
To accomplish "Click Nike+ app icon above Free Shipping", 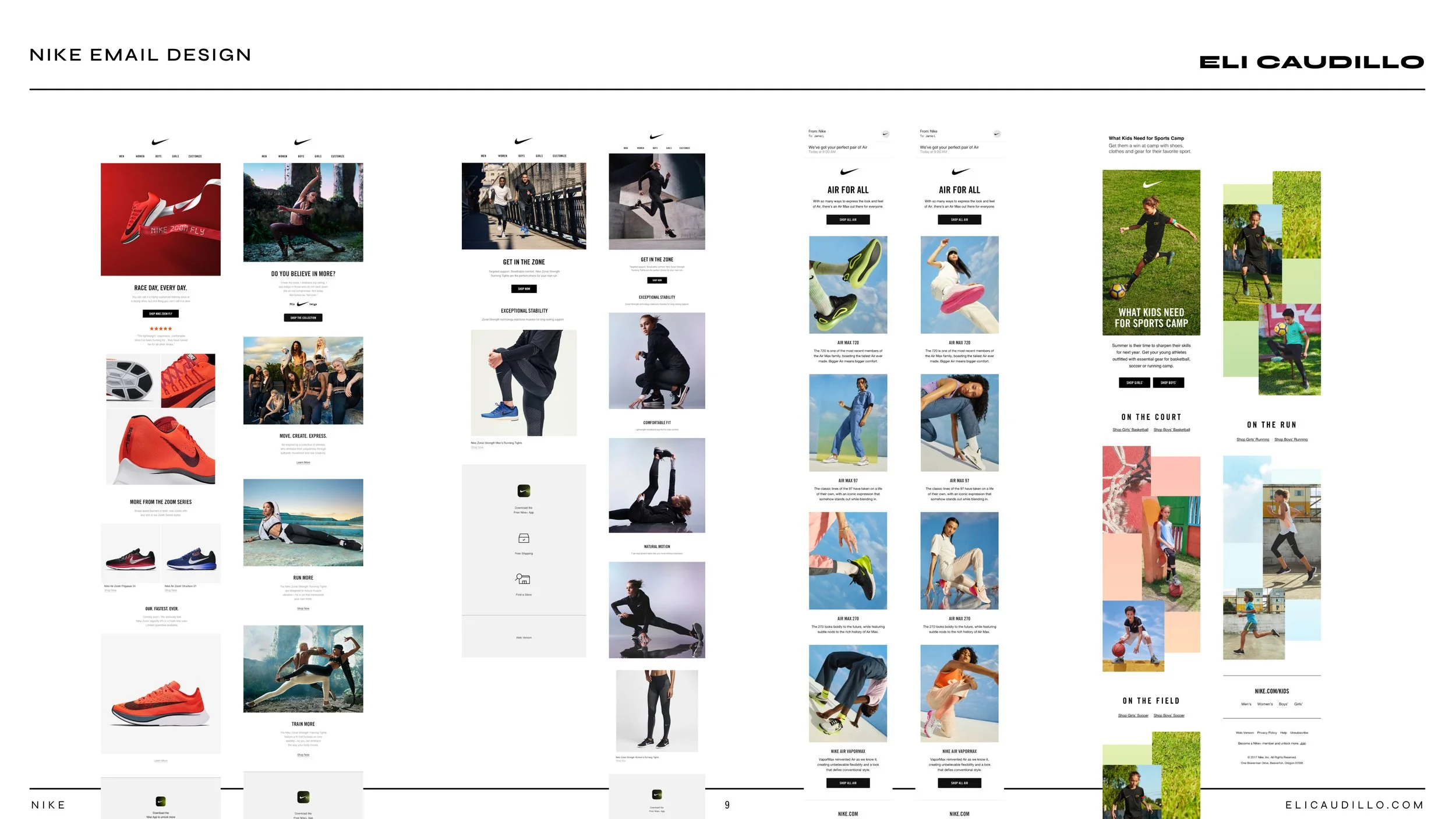I will 524,491.
